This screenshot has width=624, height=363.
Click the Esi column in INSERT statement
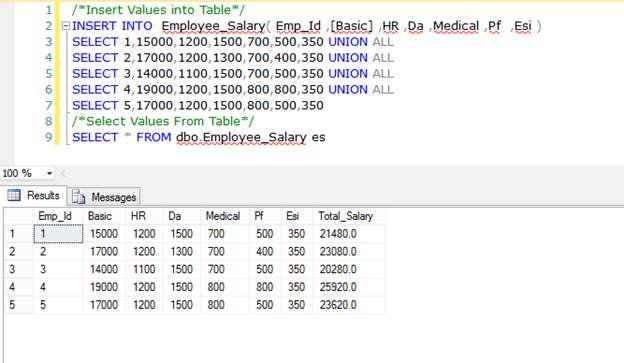tap(523, 26)
